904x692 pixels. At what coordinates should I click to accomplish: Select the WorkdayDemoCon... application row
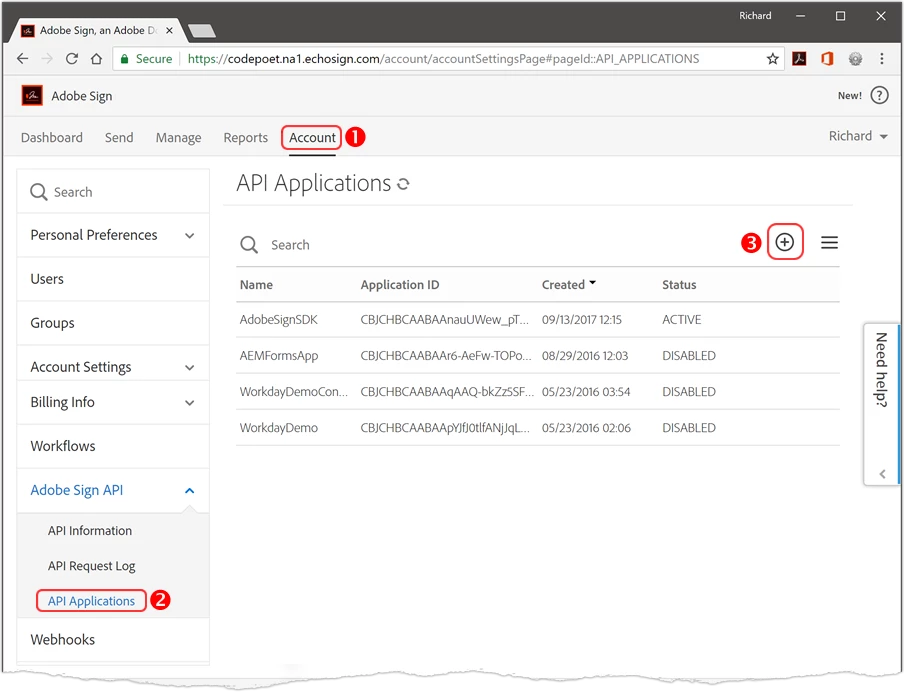pyautogui.click(x=537, y=392)
